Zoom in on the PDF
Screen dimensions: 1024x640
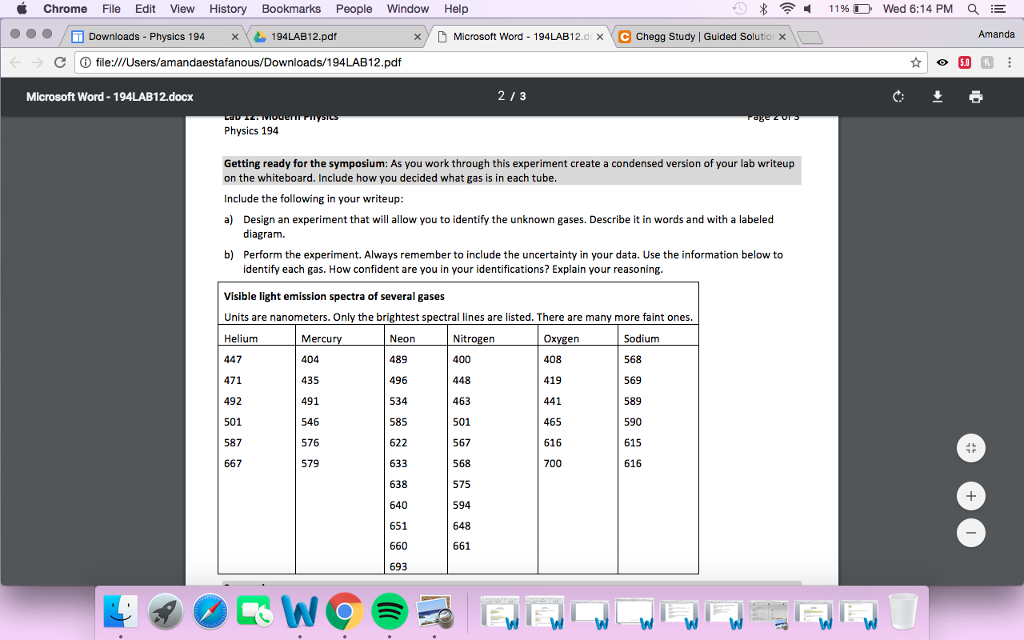pyautogui.click(x=971, y=496)
